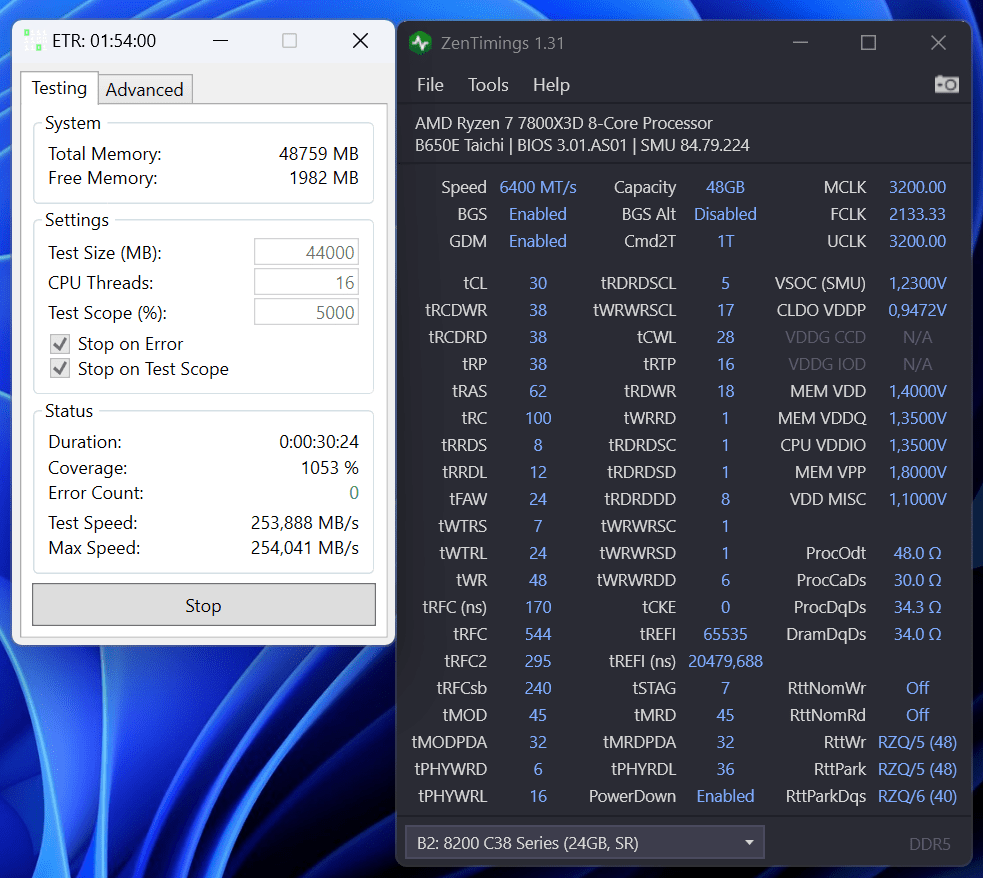Select the AMD Ryzen 7 7800X3D processor text
The width and height of the screenshot is (983, 878).
tap(564, 123)
